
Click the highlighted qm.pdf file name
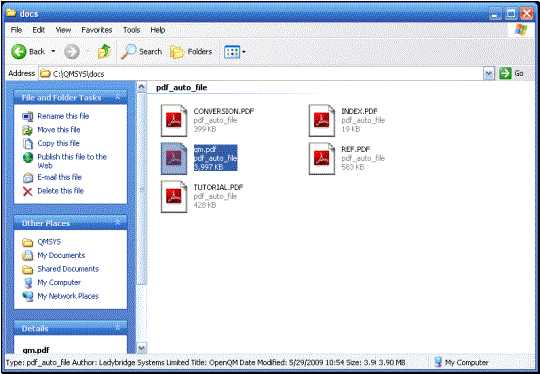(x=205, y=149)
